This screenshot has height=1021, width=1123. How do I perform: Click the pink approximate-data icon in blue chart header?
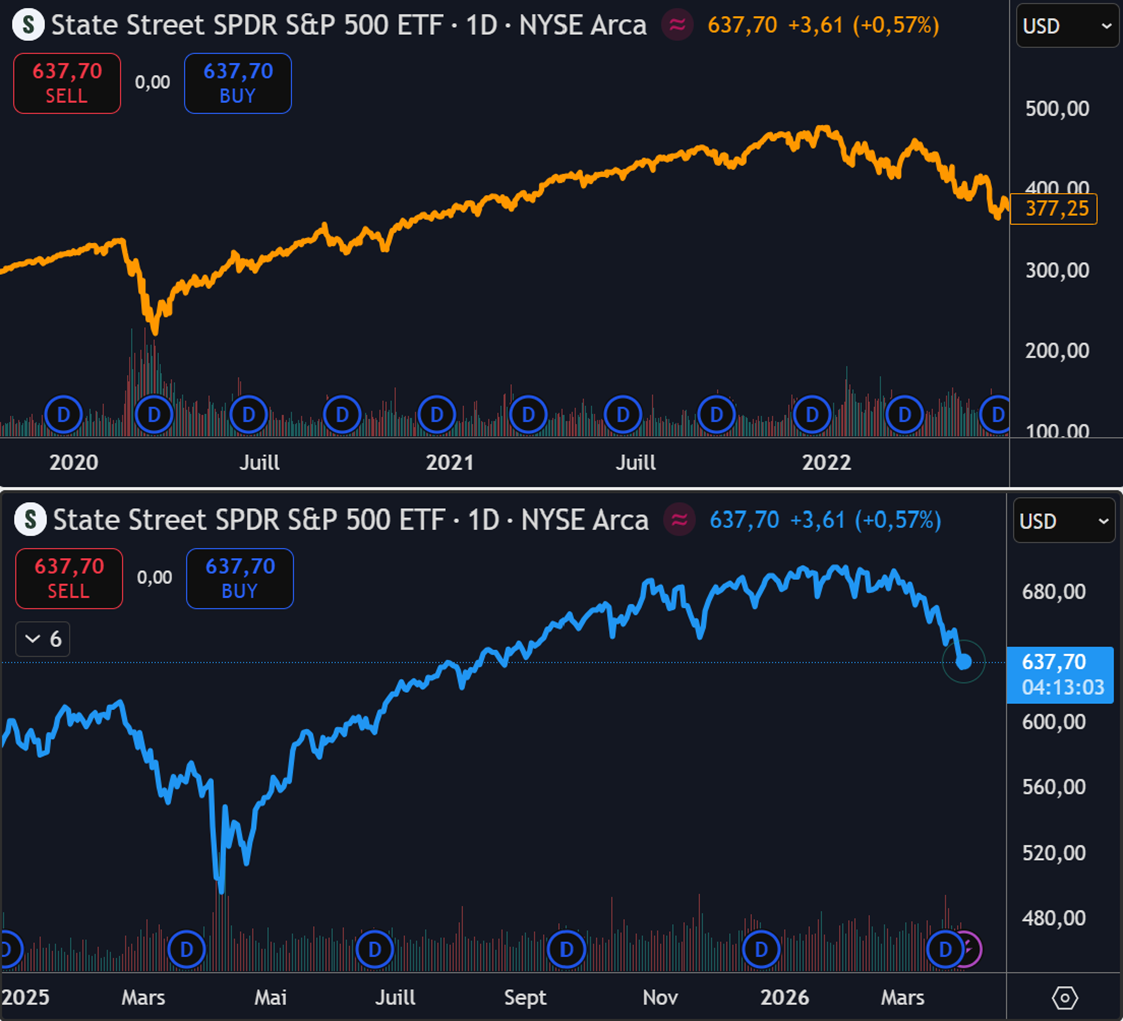tap(679, 520)
